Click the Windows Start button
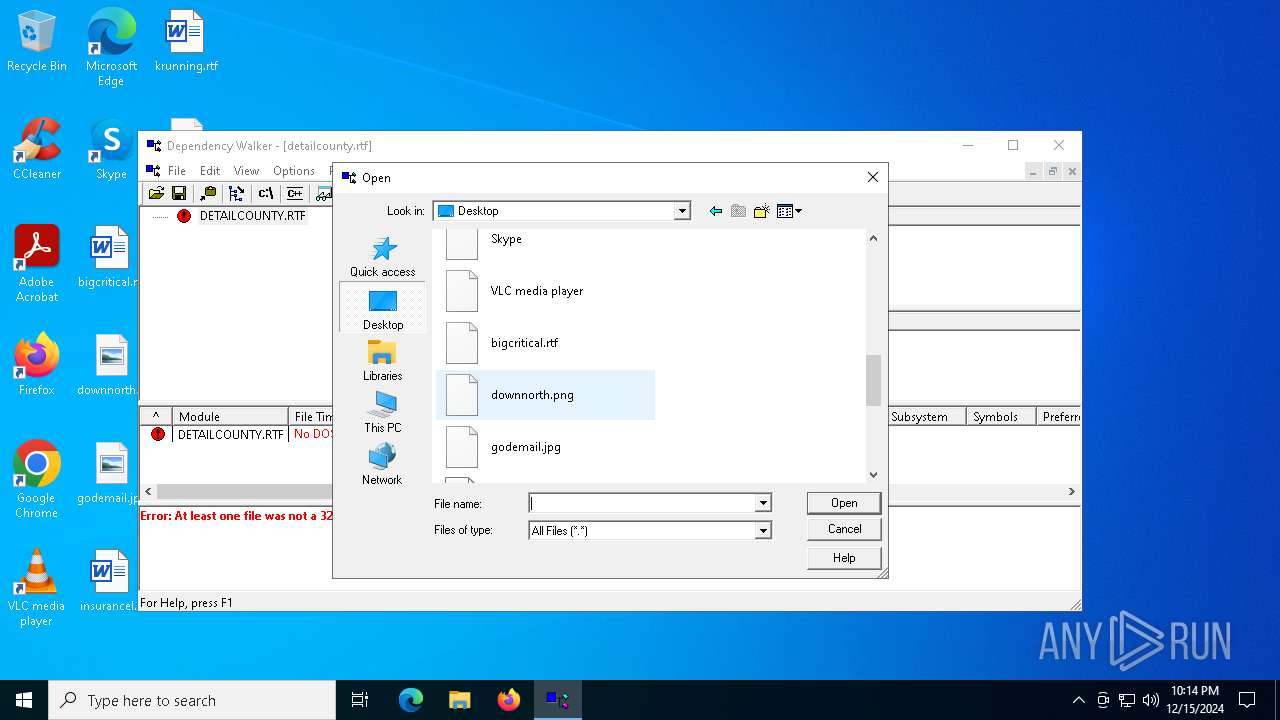This screenshot has height=720, width=1280. click(x=24, y=700)
